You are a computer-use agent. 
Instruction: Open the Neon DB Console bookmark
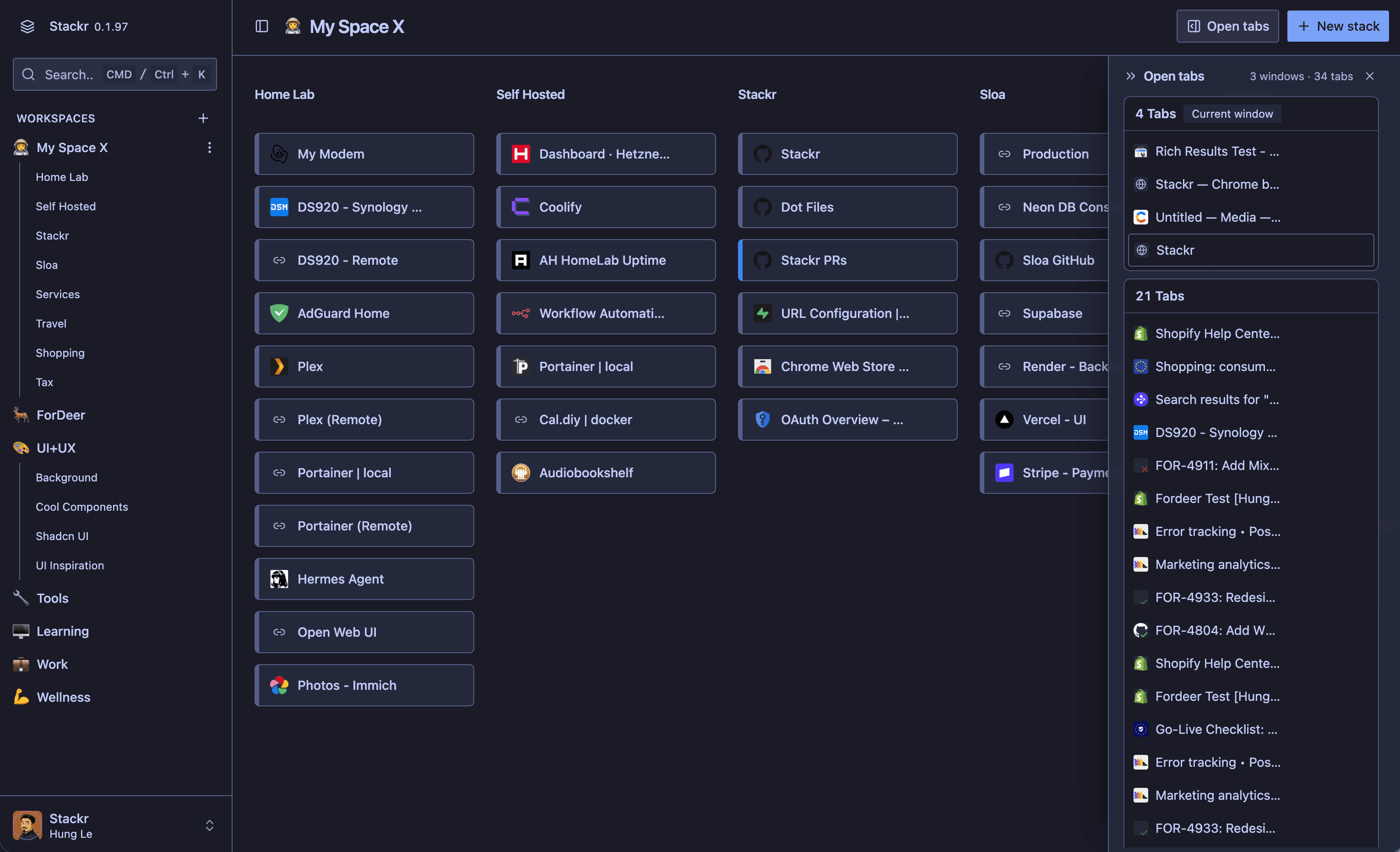pos(1044,207)
